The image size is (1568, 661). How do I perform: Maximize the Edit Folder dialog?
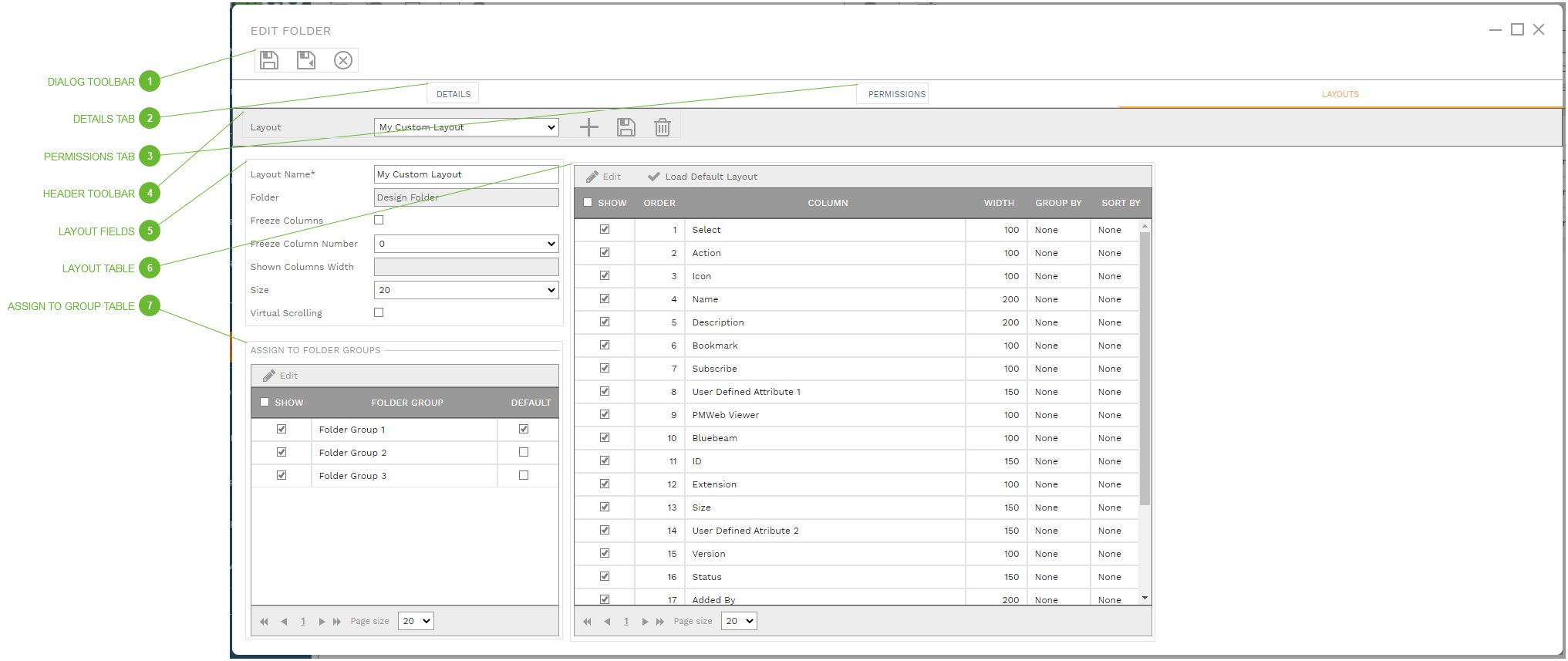(1517, 29)
